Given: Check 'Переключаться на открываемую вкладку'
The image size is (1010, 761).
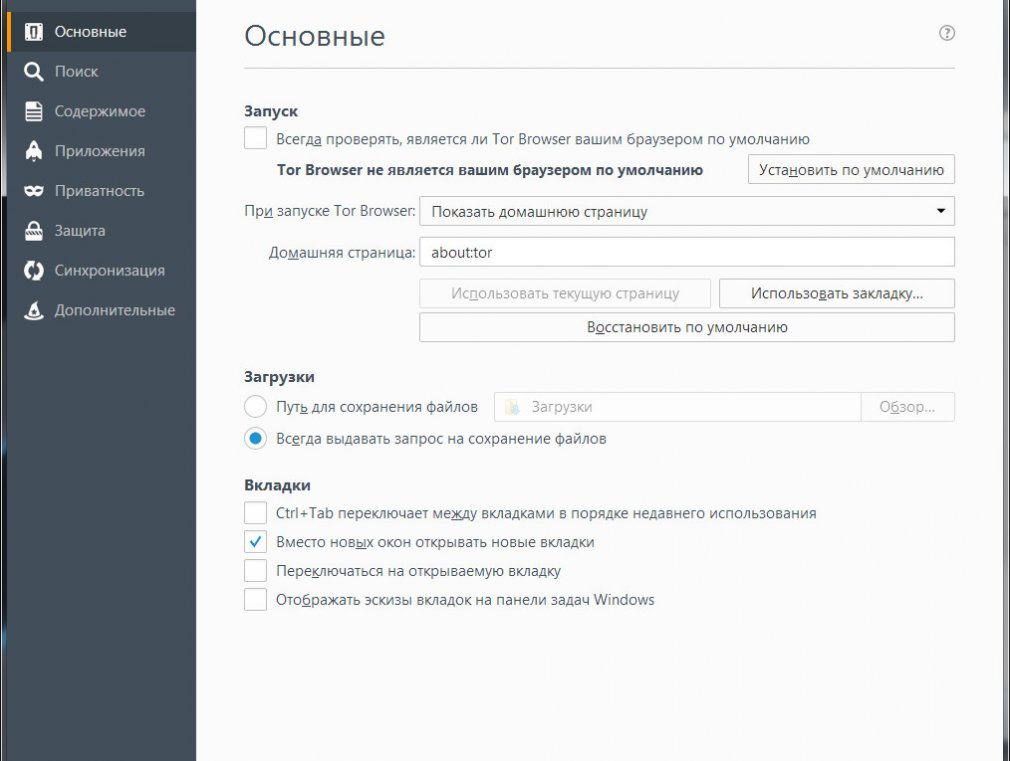Looking at the screenshot, I should click(255, 571).
